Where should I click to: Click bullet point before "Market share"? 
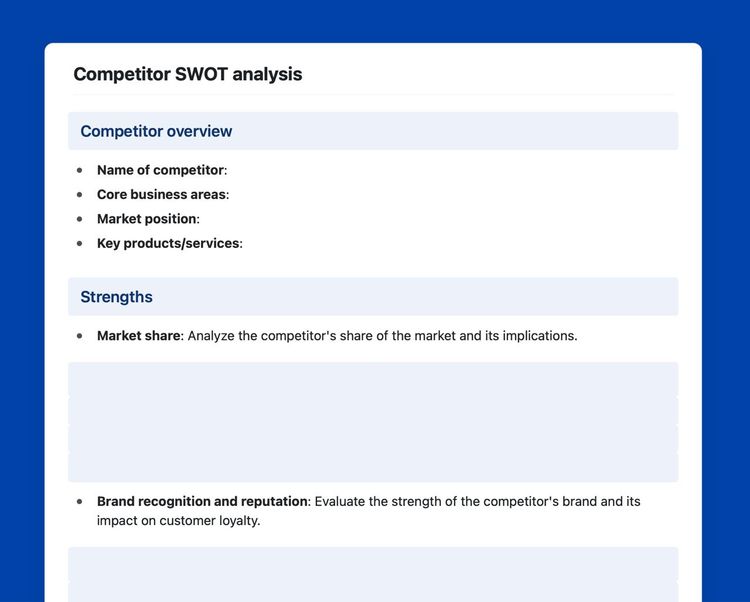coord(80,336)
